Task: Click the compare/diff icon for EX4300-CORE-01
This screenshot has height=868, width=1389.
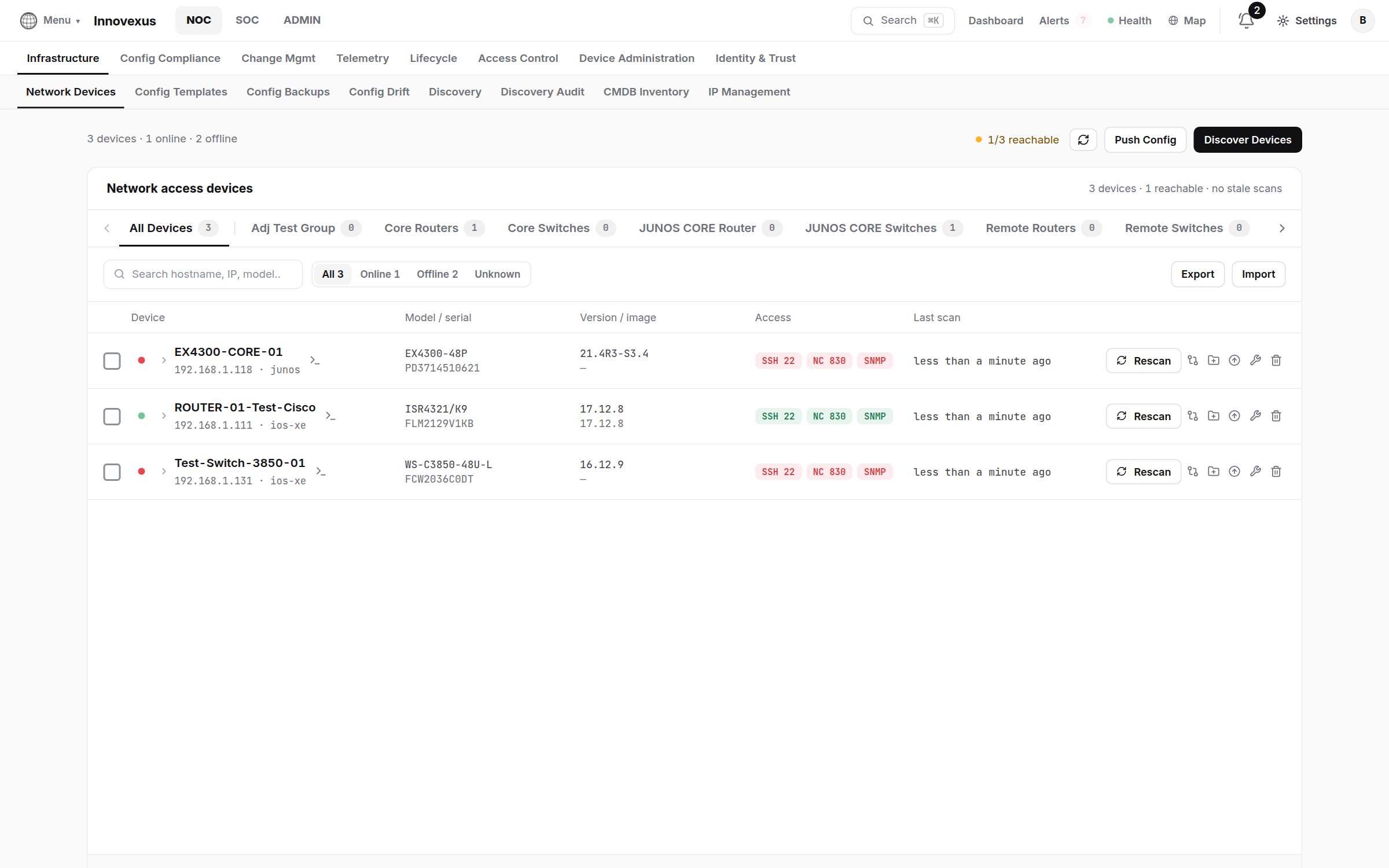Action: click(1193, 360)
